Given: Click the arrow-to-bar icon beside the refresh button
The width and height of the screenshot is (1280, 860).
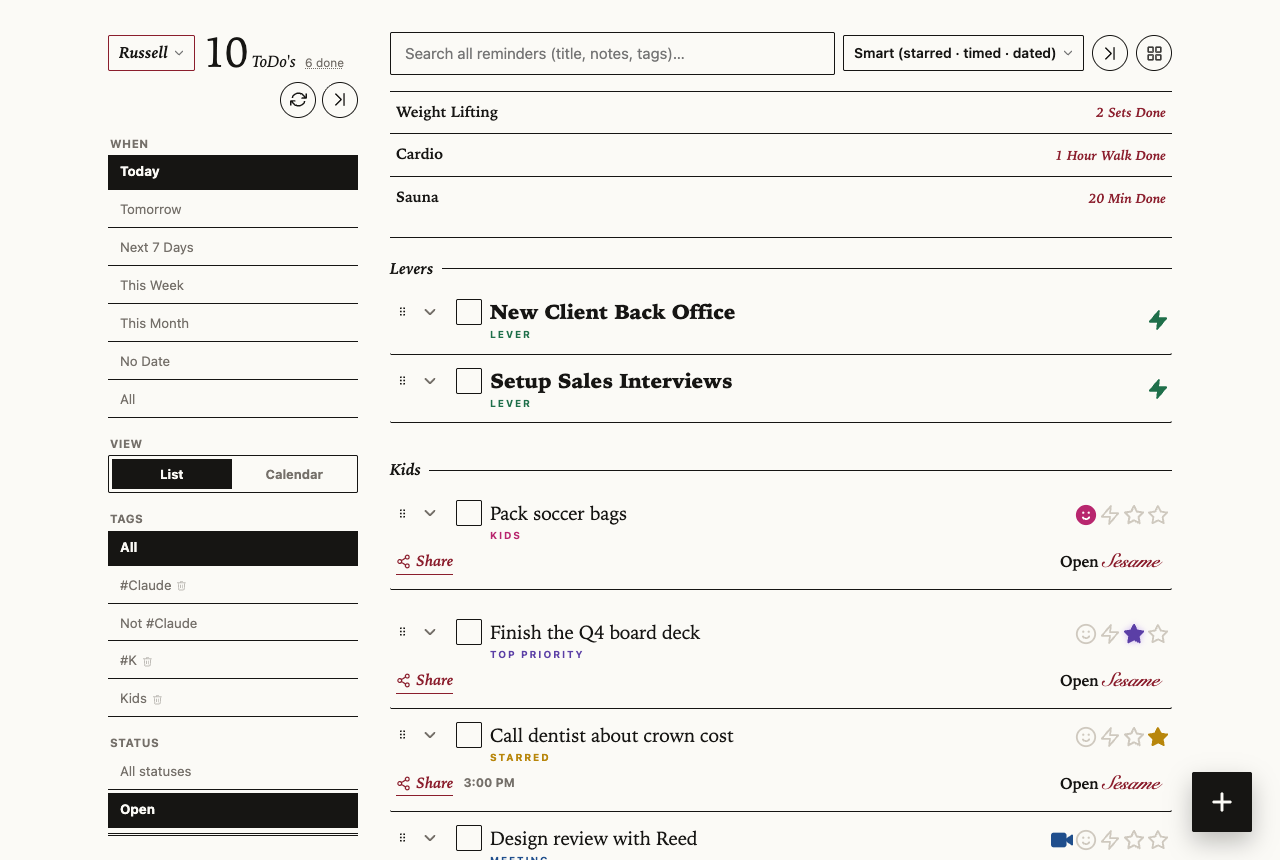Looking at the screenshot, I should coord(340,100).
